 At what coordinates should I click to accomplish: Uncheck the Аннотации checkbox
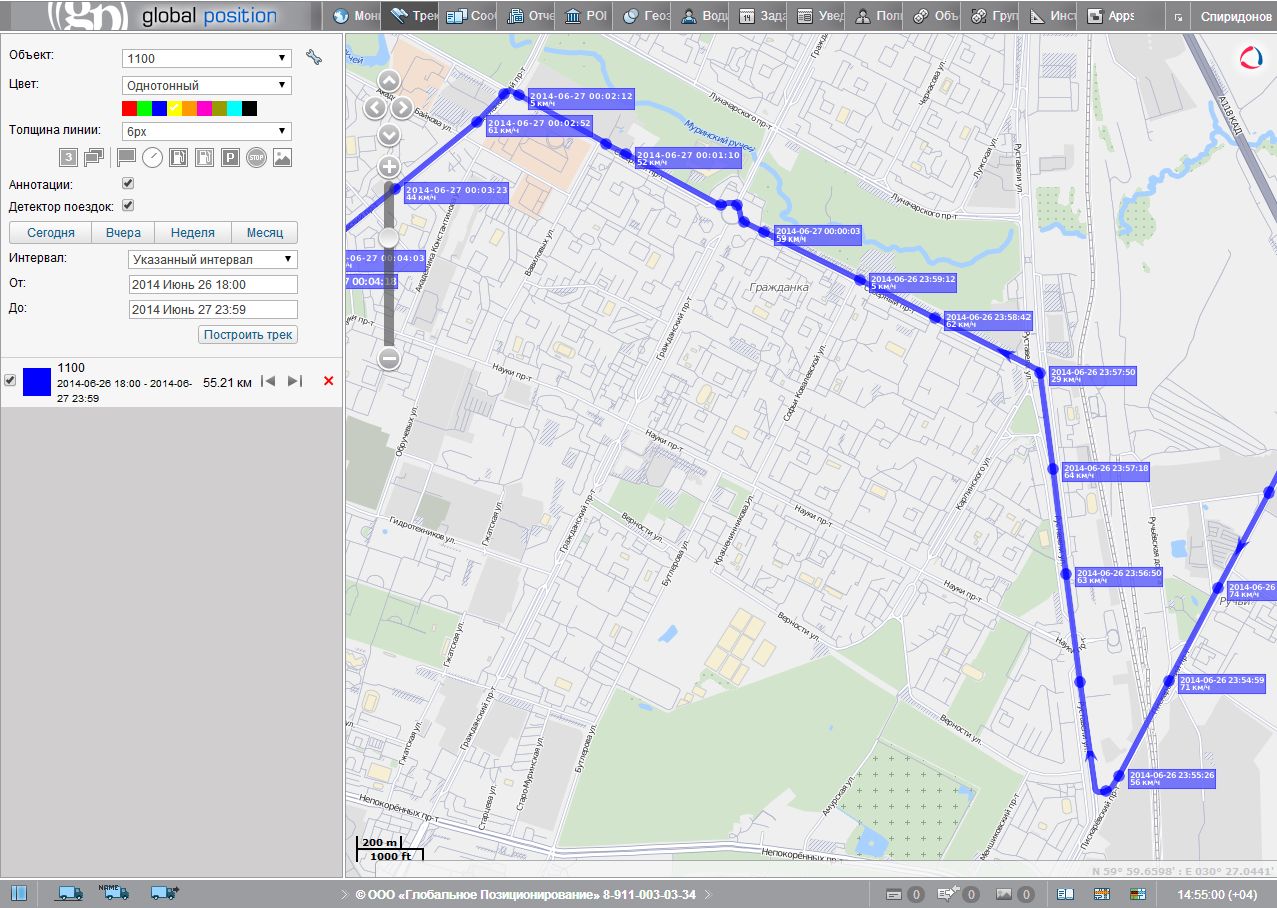(128, 184)
